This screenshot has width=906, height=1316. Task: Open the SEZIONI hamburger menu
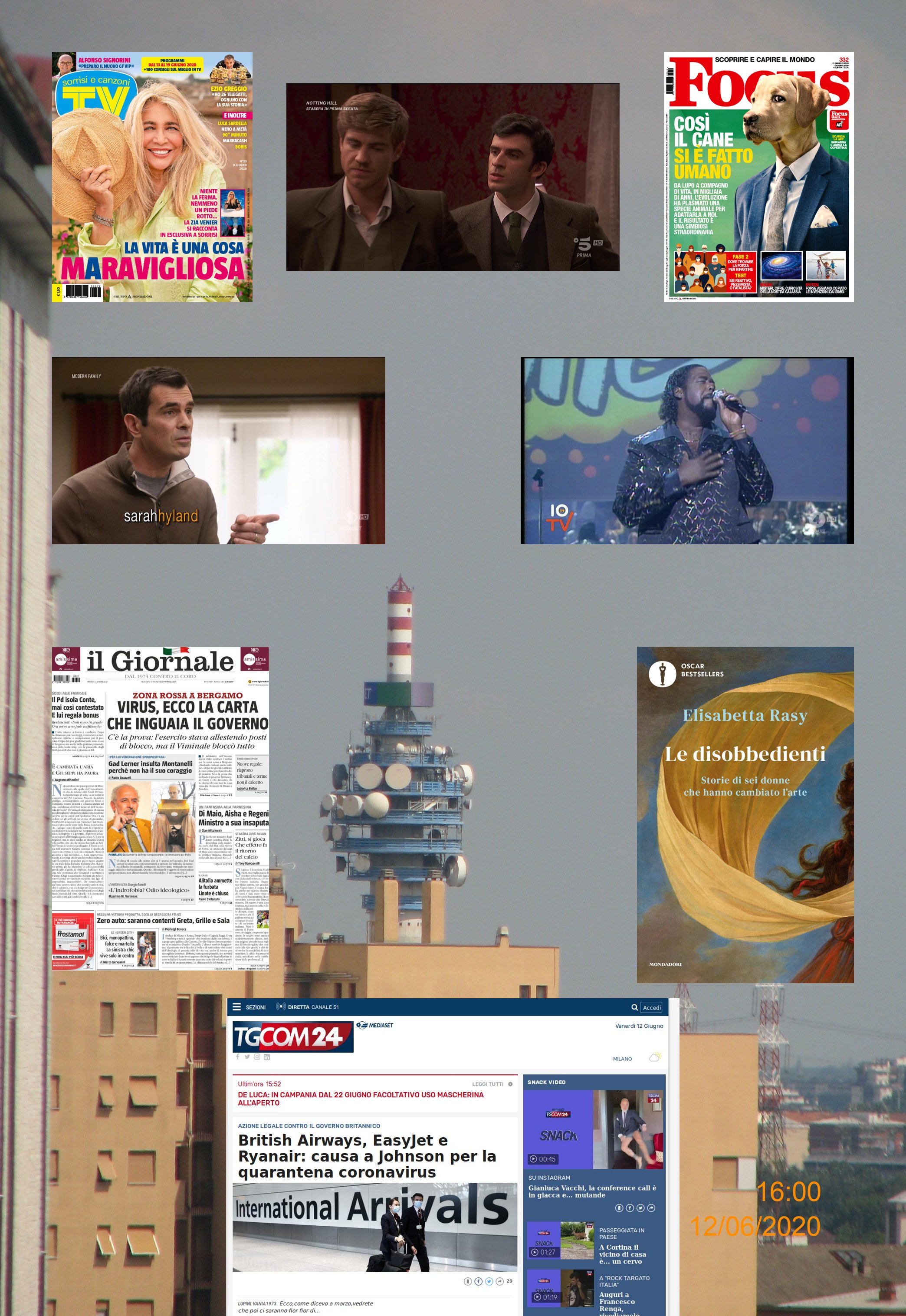[237, 1007]
